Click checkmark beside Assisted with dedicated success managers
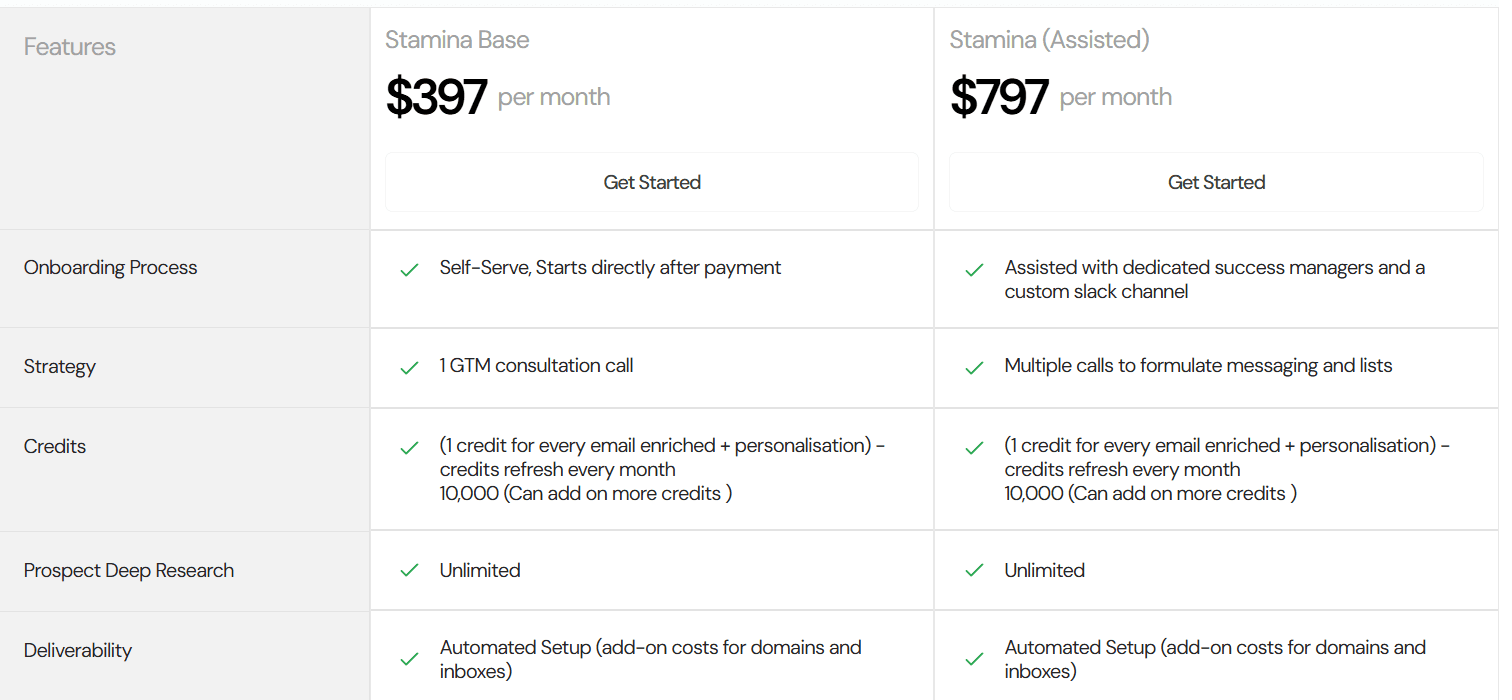This screenshot has width=1512, height=700. click(974, 270)
